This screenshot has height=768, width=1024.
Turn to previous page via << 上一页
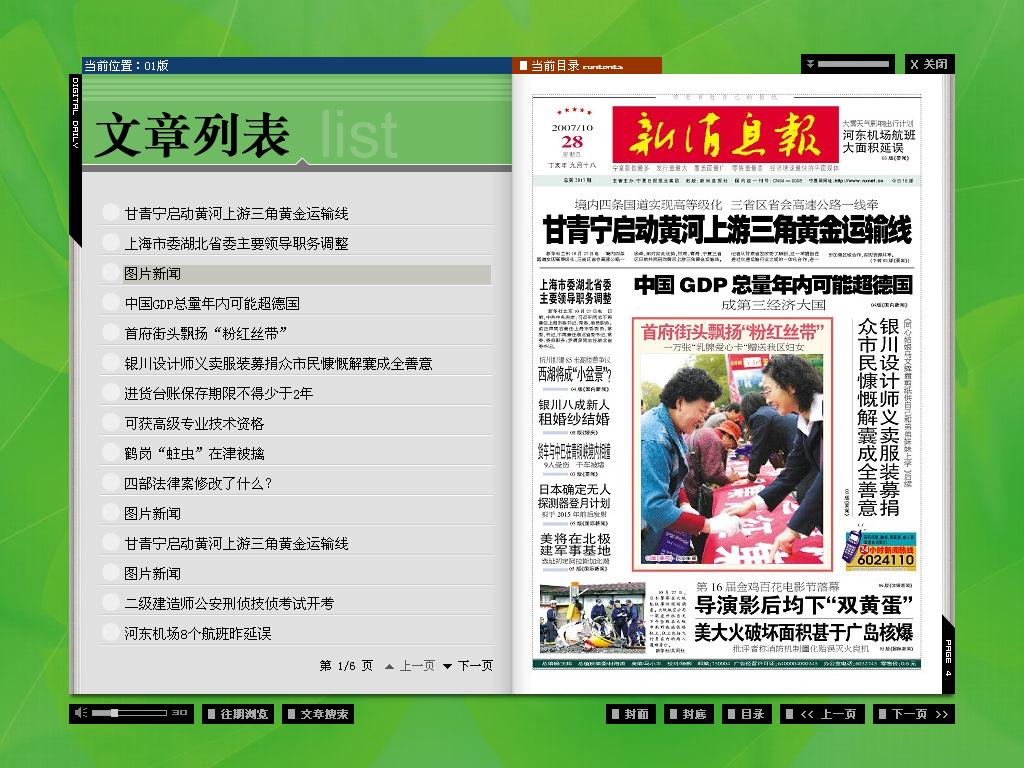[822, 714]
